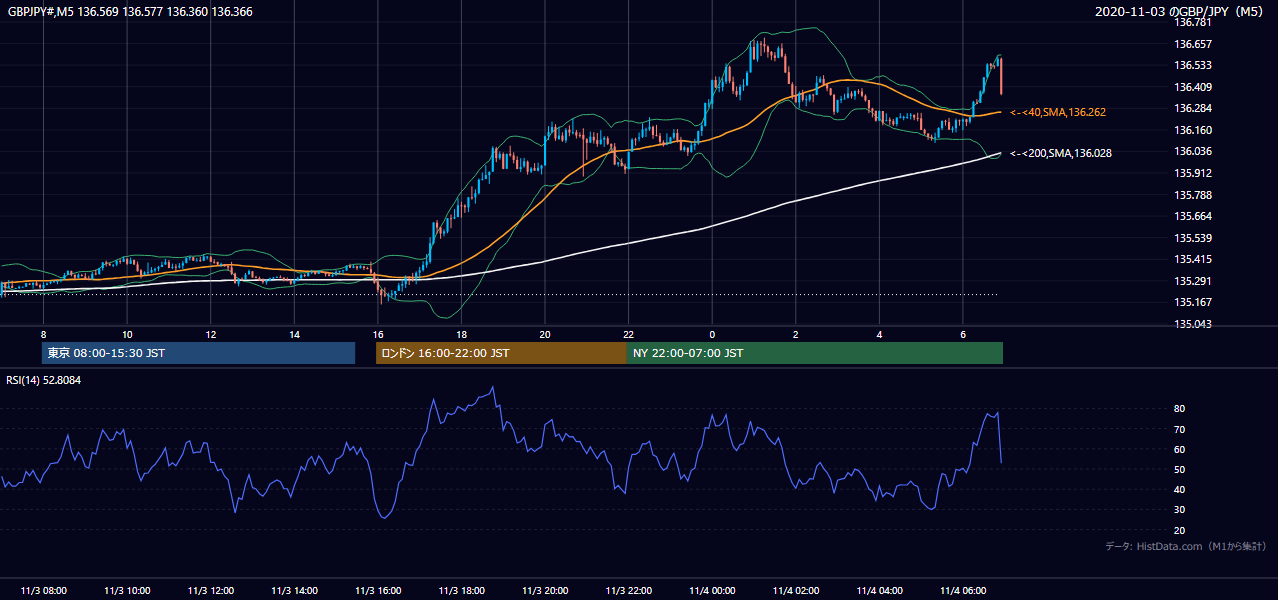
Task: Click price axis label 136.160
Action: pos(1194,130)
